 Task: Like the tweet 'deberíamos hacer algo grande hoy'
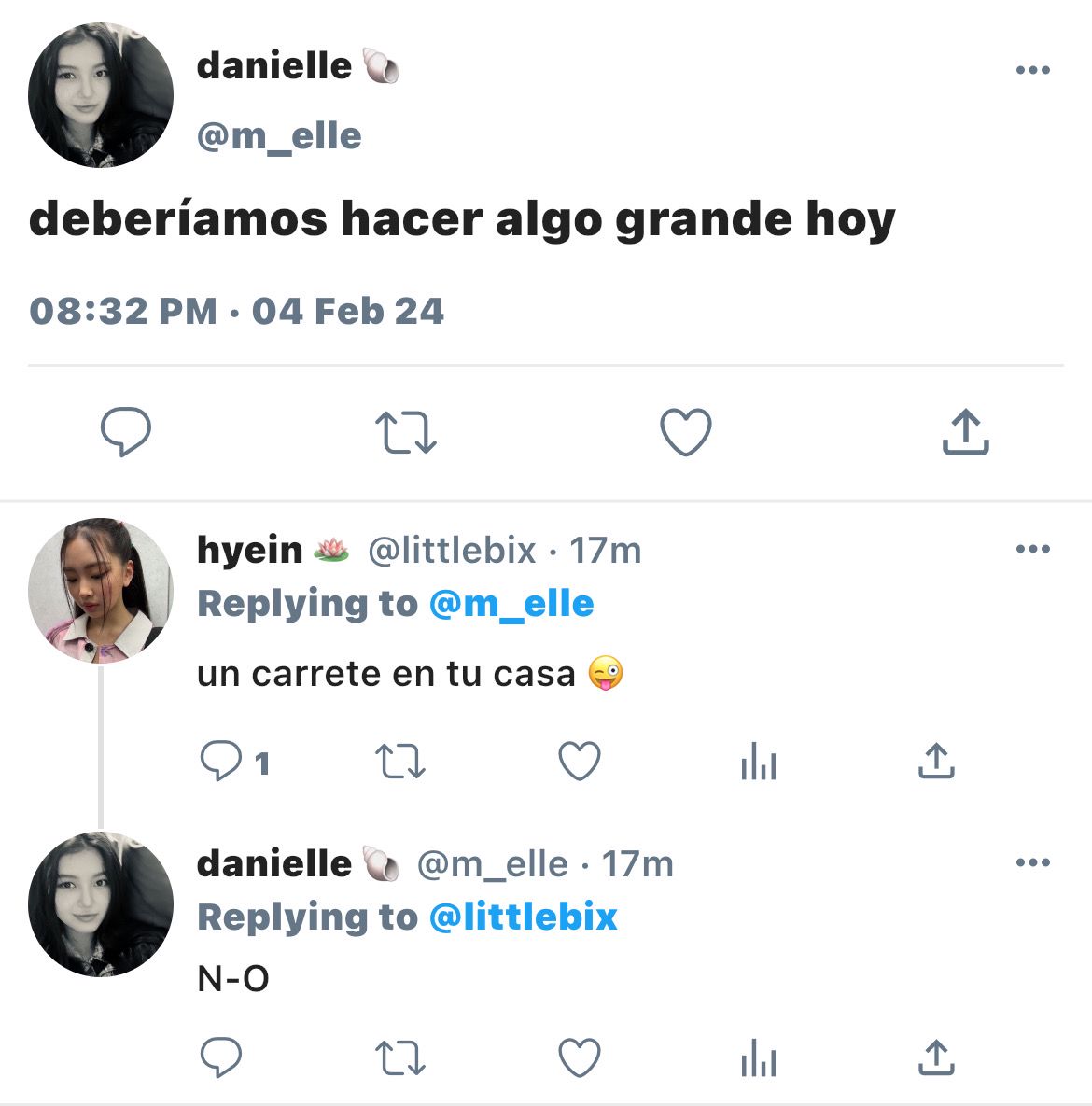click(x=686, y=432)
